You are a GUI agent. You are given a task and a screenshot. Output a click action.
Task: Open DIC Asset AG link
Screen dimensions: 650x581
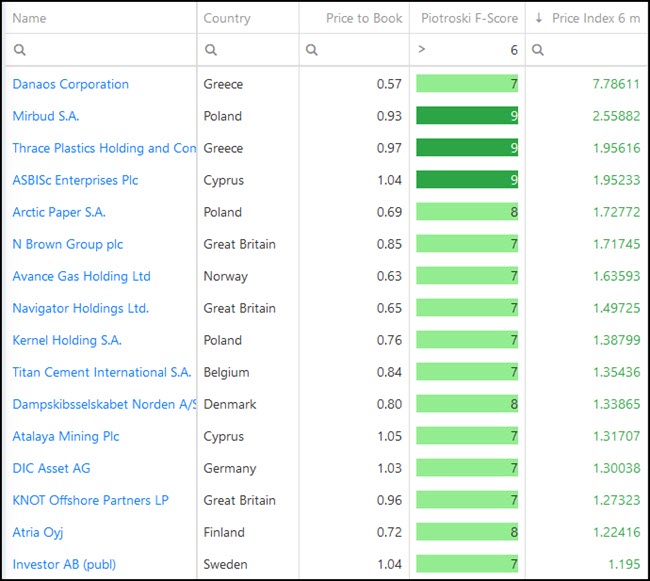pyautogui.click(x=51, y=468)
